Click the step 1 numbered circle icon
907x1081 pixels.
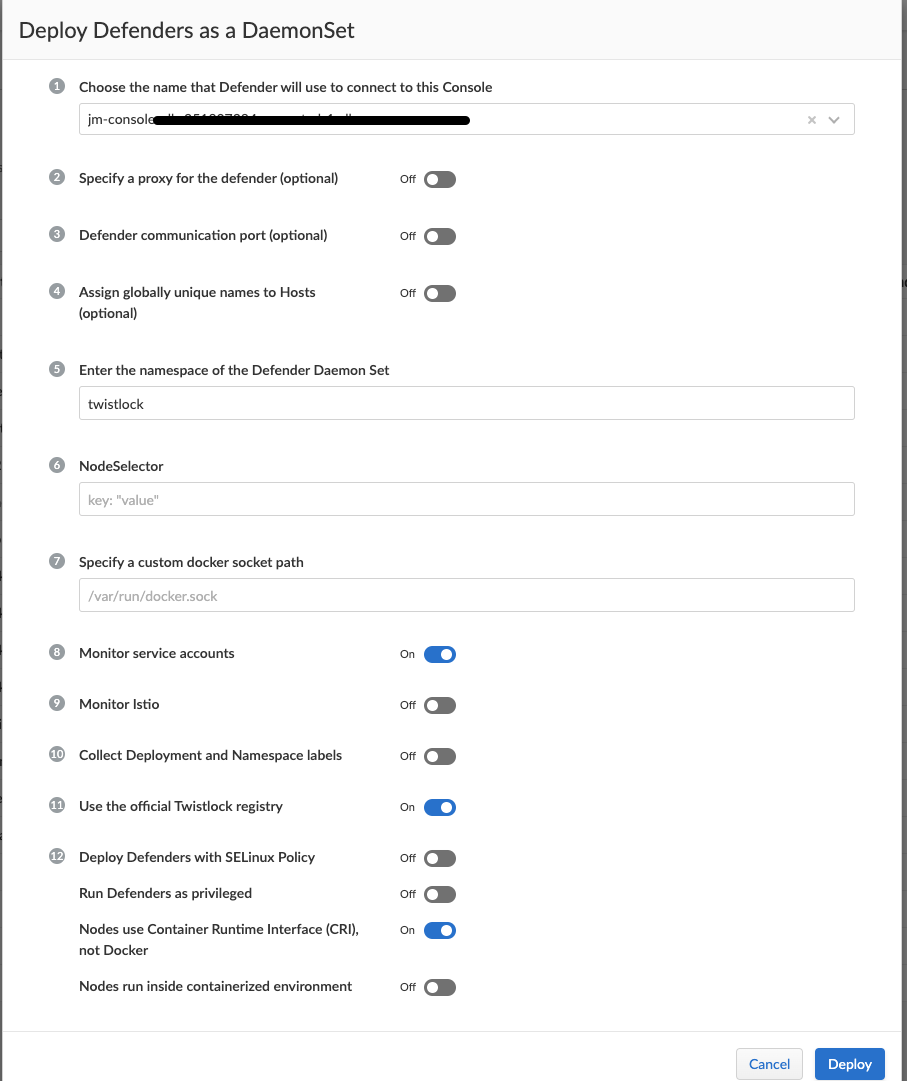[x=57, y=86]
